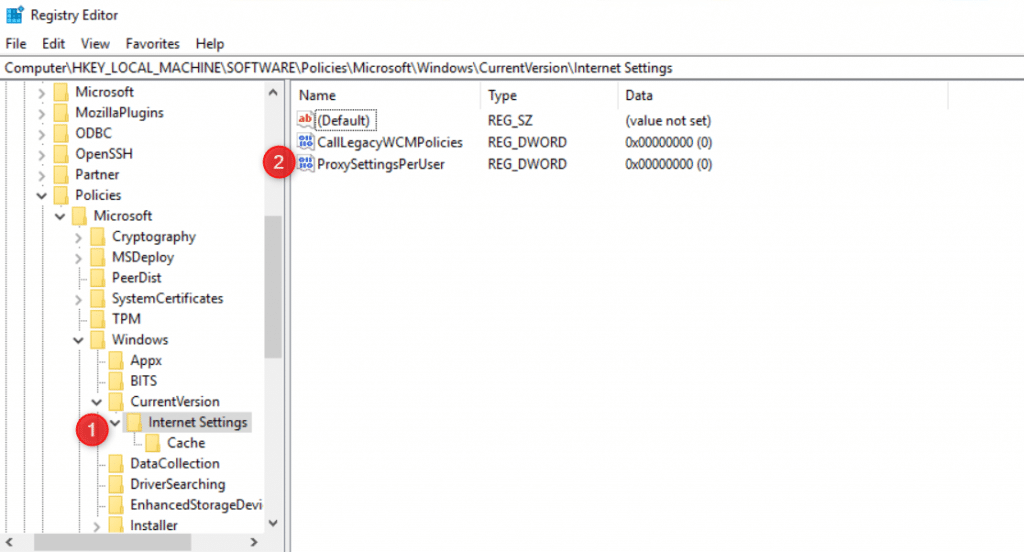This screenshot has width=1024, height=552.
Task: Click the Installer folder icon
Action: tap(116, 525)
